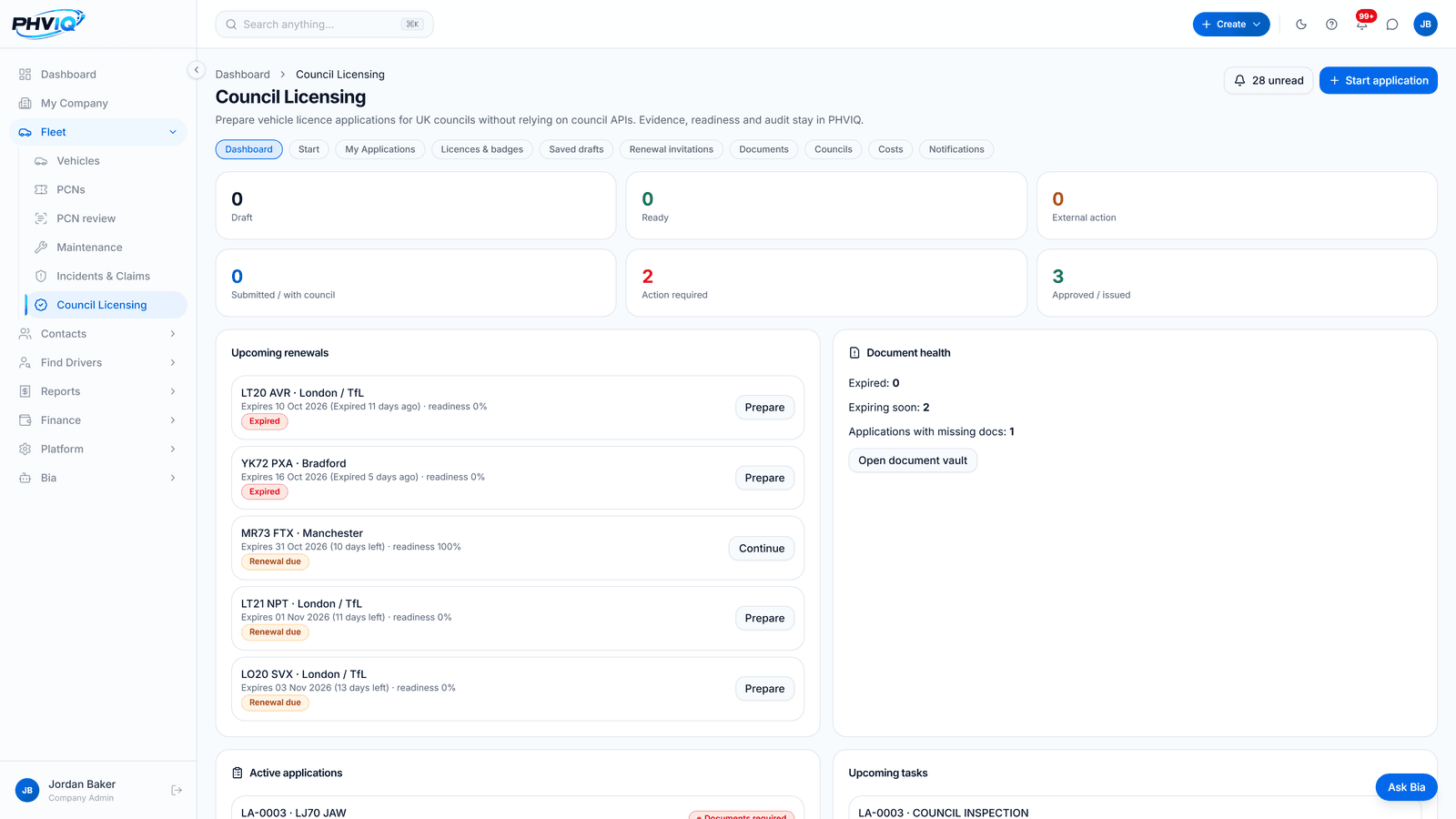This screenshot has height=819, width=1456.
Task: Select the Dashboard tab pill
Action: click(248, 149)
